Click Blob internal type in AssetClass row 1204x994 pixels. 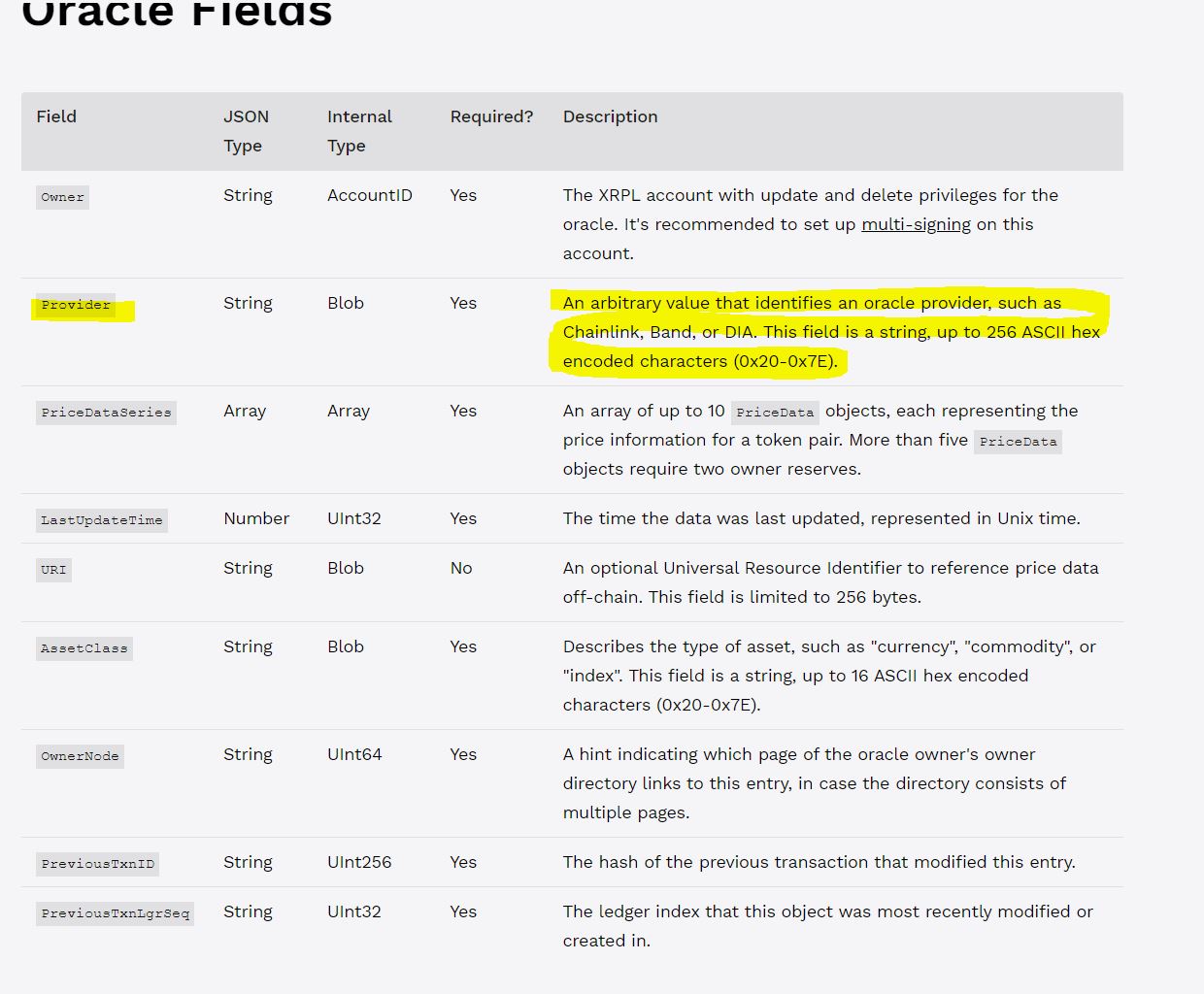point(346,646)
